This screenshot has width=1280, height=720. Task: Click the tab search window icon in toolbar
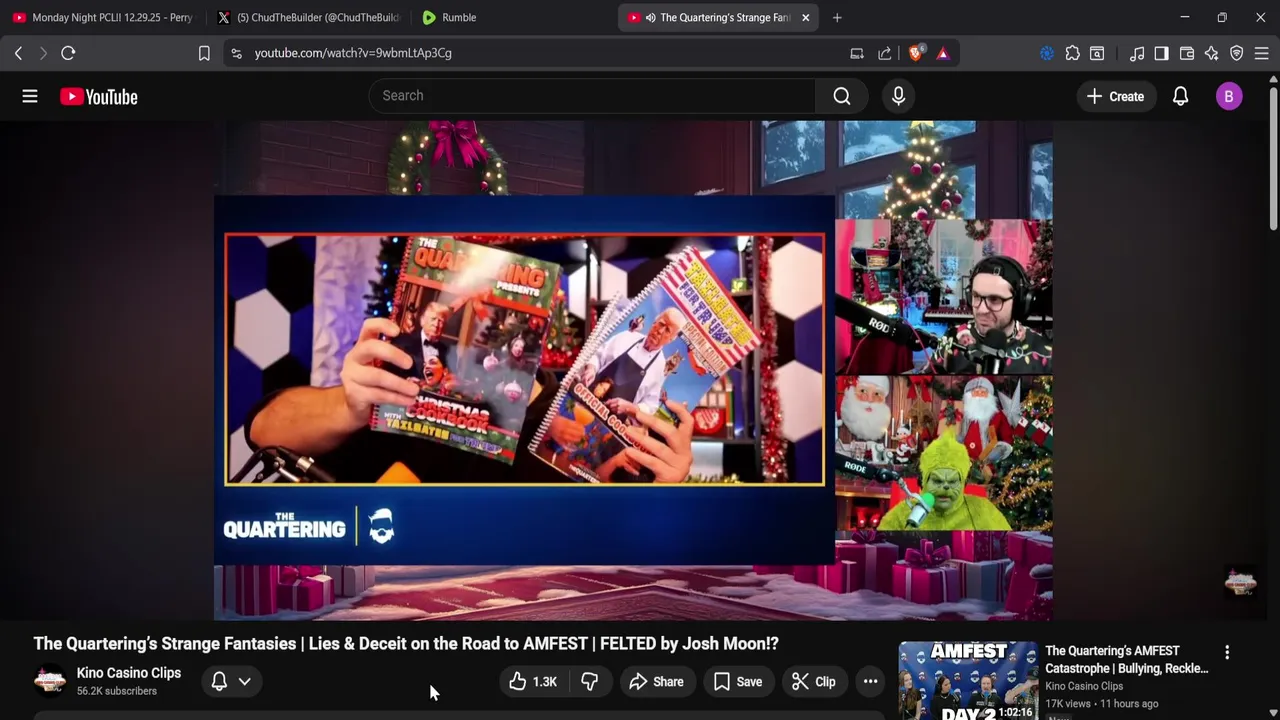1097,53
